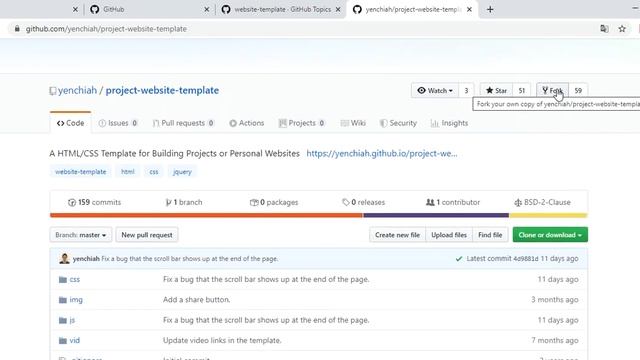Close the yenchiah/project-website-template browser tab

tap(469, 9)
